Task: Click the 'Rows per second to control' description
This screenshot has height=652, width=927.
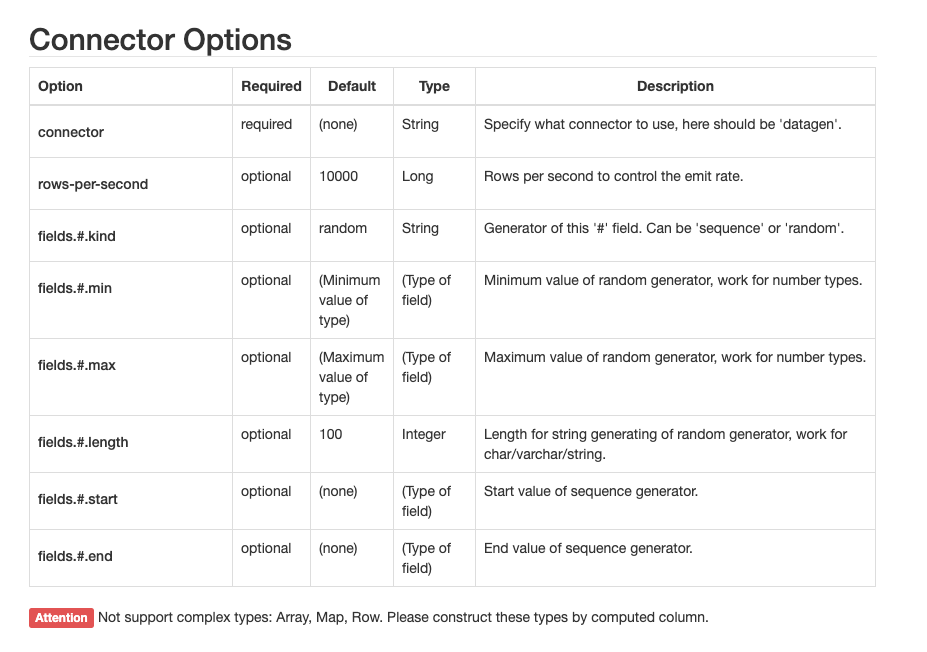Action: pos(613,176)
